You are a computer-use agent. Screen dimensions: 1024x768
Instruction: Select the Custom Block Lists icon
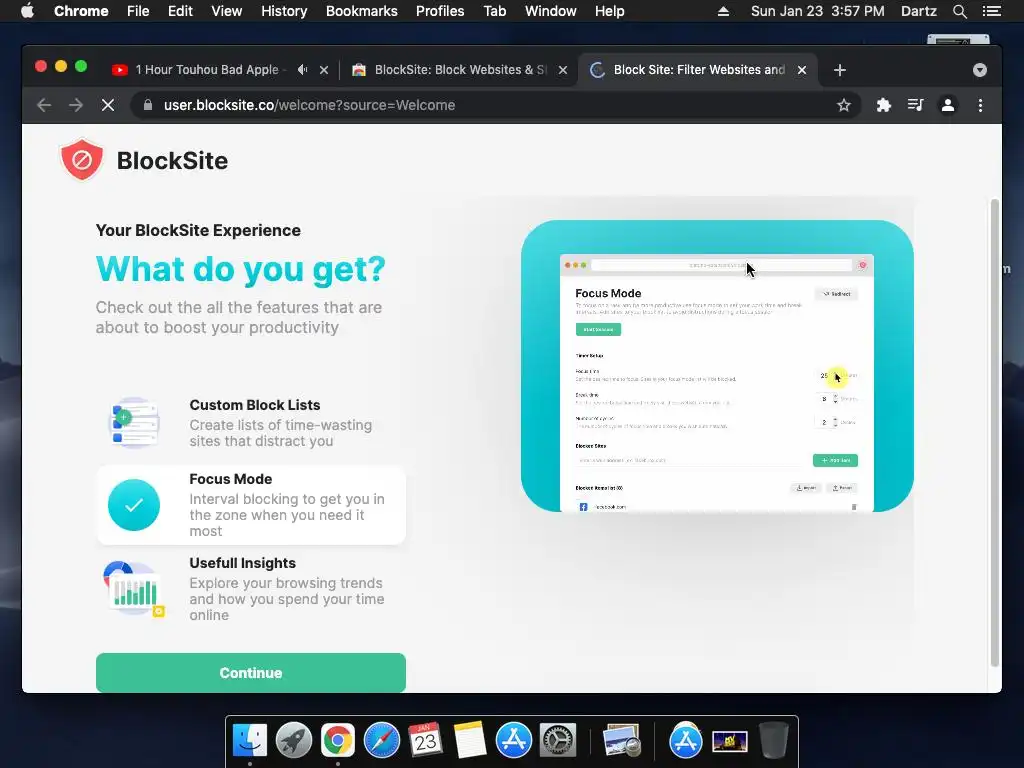coord(134,423)
